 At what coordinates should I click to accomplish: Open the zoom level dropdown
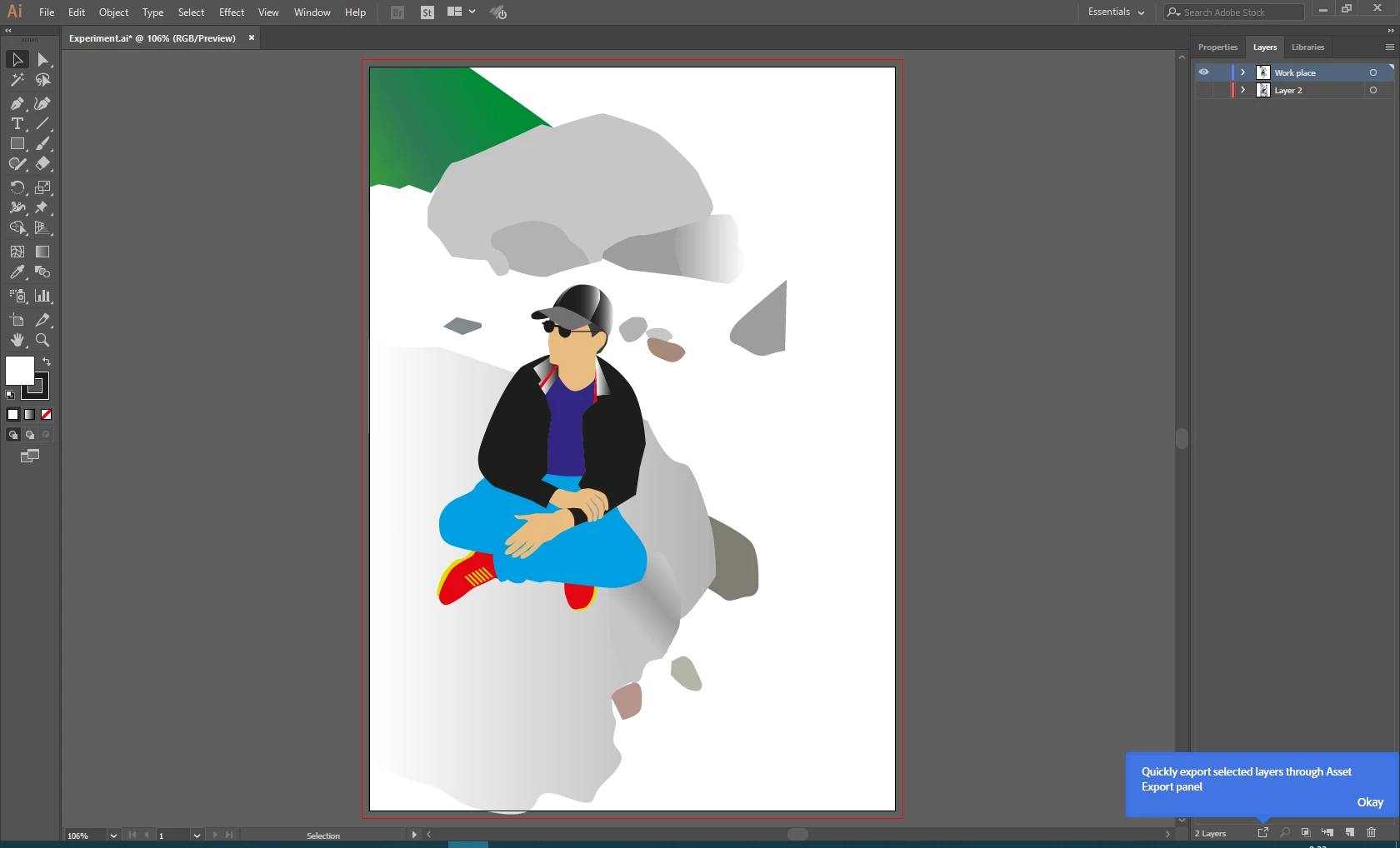(x=113, y=836)
